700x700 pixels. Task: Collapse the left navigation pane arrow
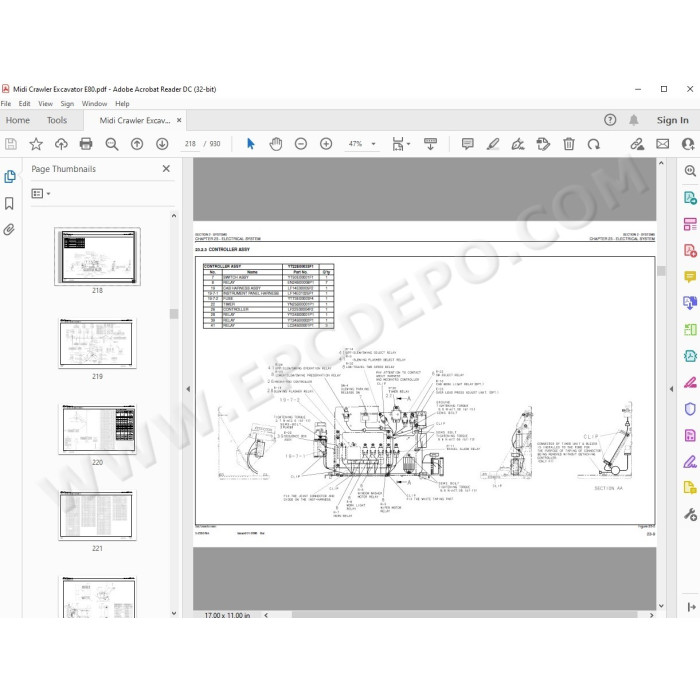(x=188, y=389)
